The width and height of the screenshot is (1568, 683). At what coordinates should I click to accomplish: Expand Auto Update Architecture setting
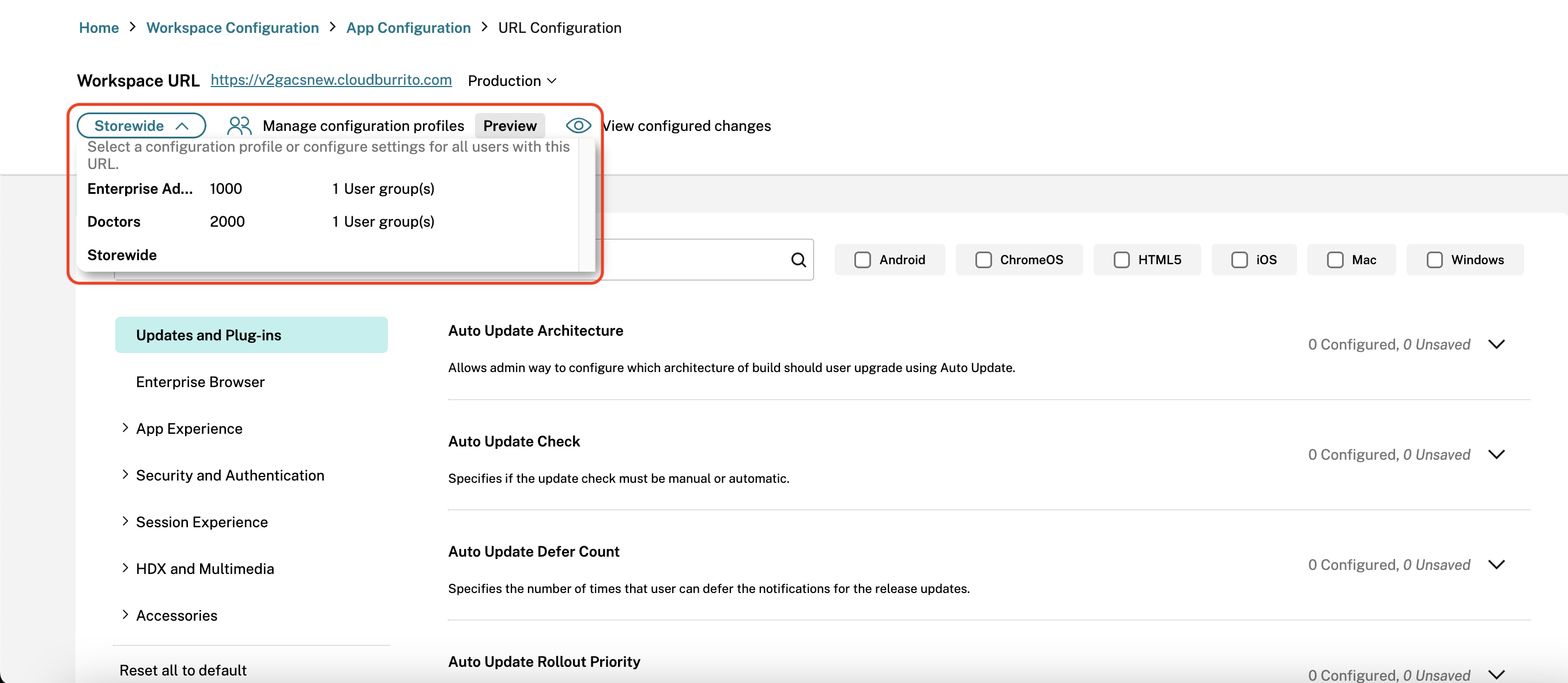pyautogui.click(x=1496, y=344)
